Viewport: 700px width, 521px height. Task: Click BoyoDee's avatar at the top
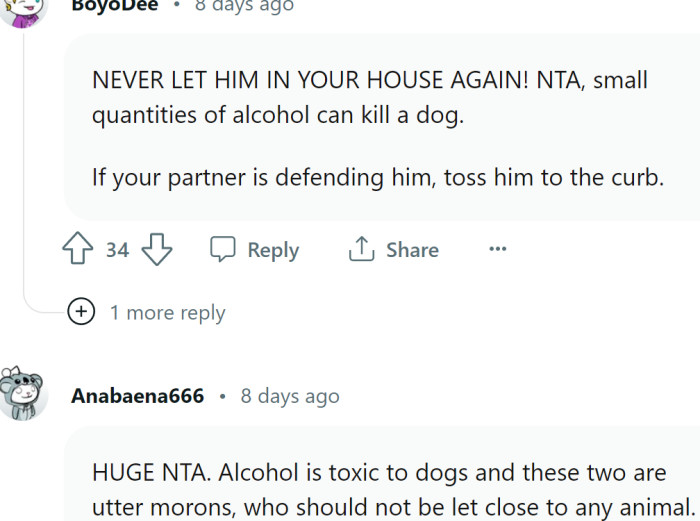tap(22, 8)
